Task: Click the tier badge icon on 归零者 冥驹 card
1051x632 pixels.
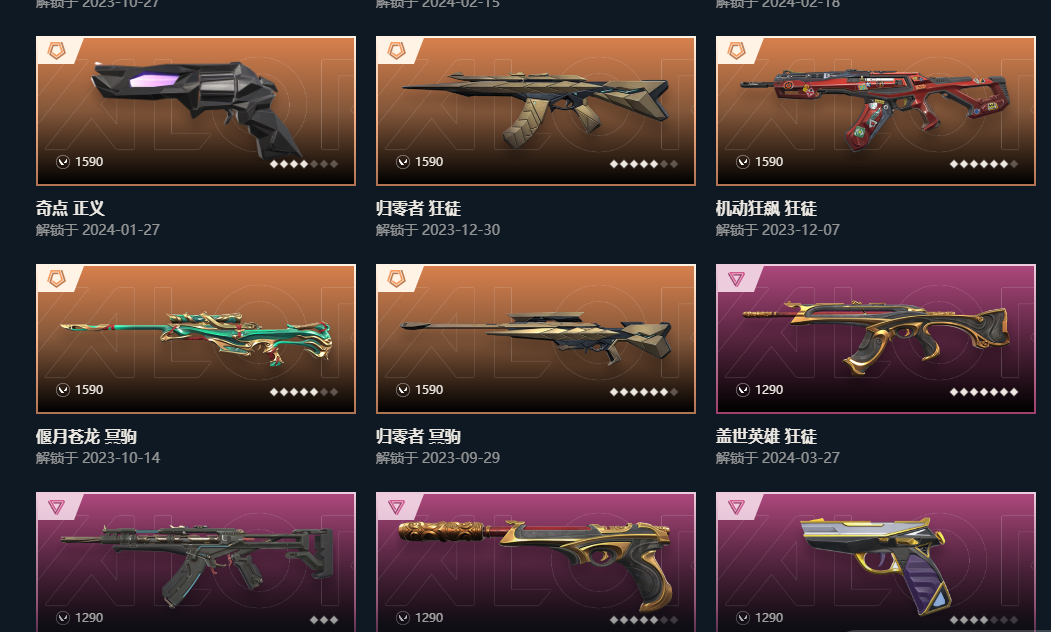Action: 397,279
